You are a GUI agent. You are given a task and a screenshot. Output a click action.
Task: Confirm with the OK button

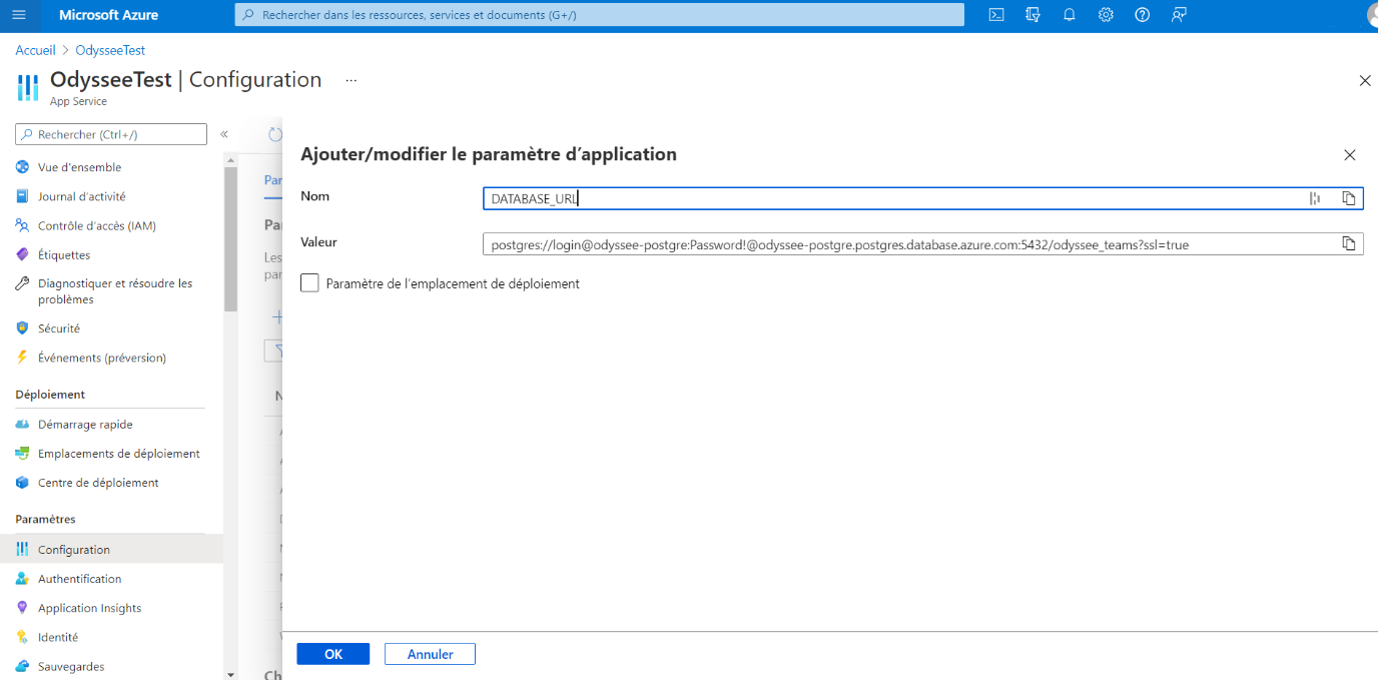coord(333,654)
